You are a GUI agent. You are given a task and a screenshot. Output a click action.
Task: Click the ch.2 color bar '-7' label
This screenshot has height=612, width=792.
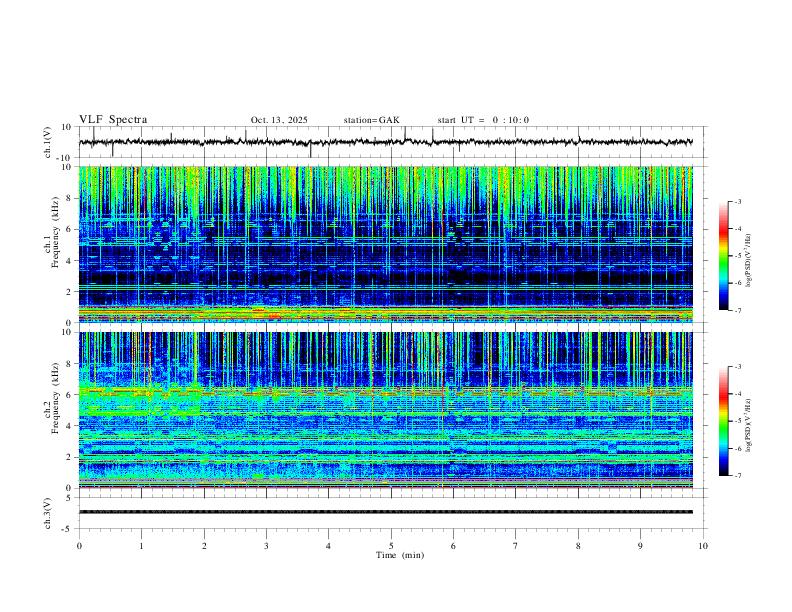tap(737, 476)
